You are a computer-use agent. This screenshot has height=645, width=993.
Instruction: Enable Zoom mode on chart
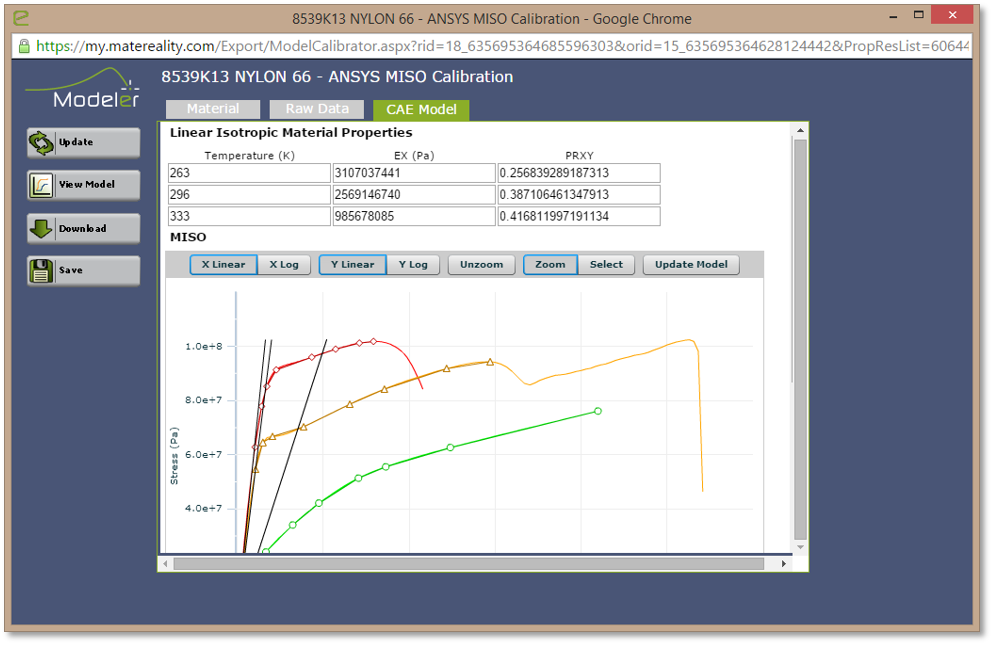(550, 264)
